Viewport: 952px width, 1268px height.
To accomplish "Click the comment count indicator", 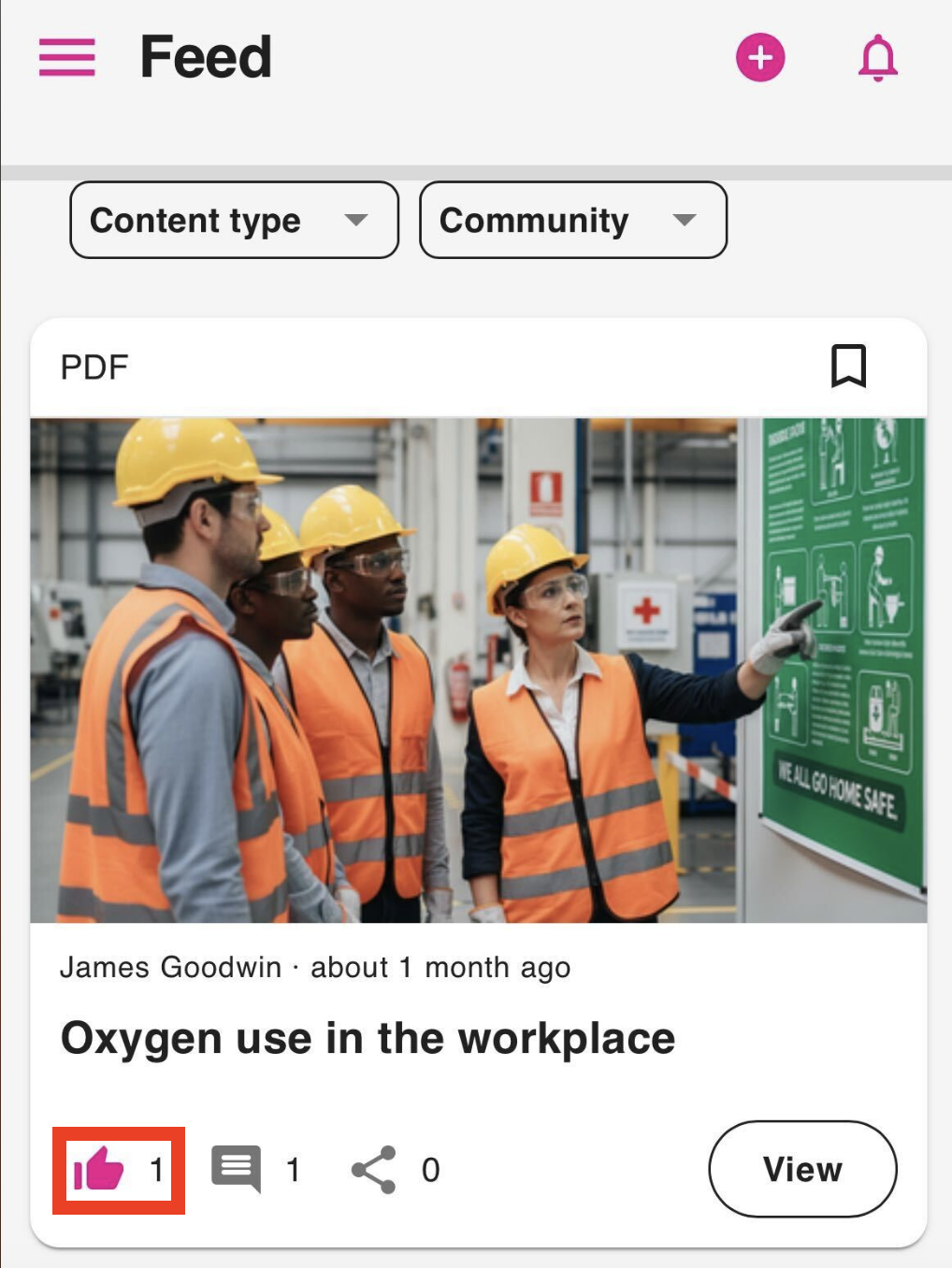I will 293,1169.
